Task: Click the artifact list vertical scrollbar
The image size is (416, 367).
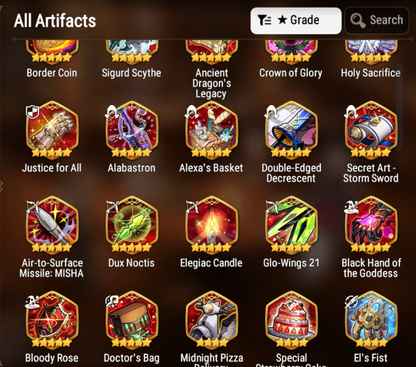Action: (x=400, y=107)
